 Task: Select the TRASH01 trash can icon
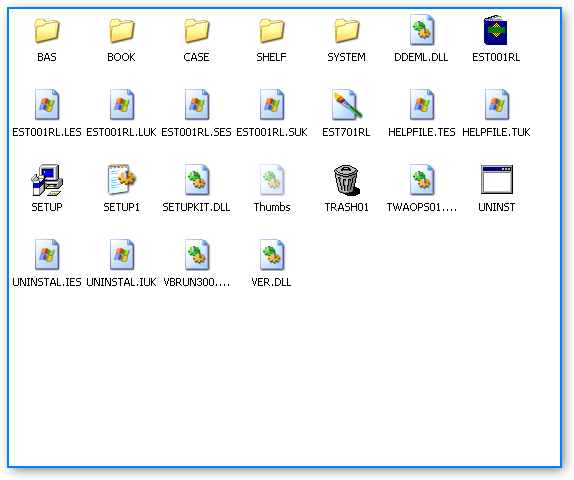tap(347, 179)
